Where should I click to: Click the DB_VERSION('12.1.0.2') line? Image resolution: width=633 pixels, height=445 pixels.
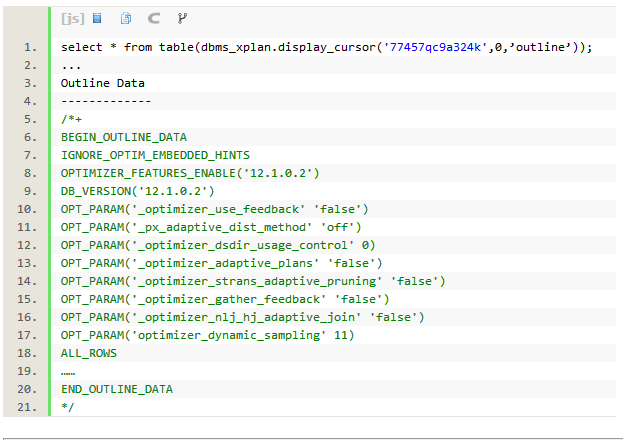pyautogui.click(x=137, y=191)
